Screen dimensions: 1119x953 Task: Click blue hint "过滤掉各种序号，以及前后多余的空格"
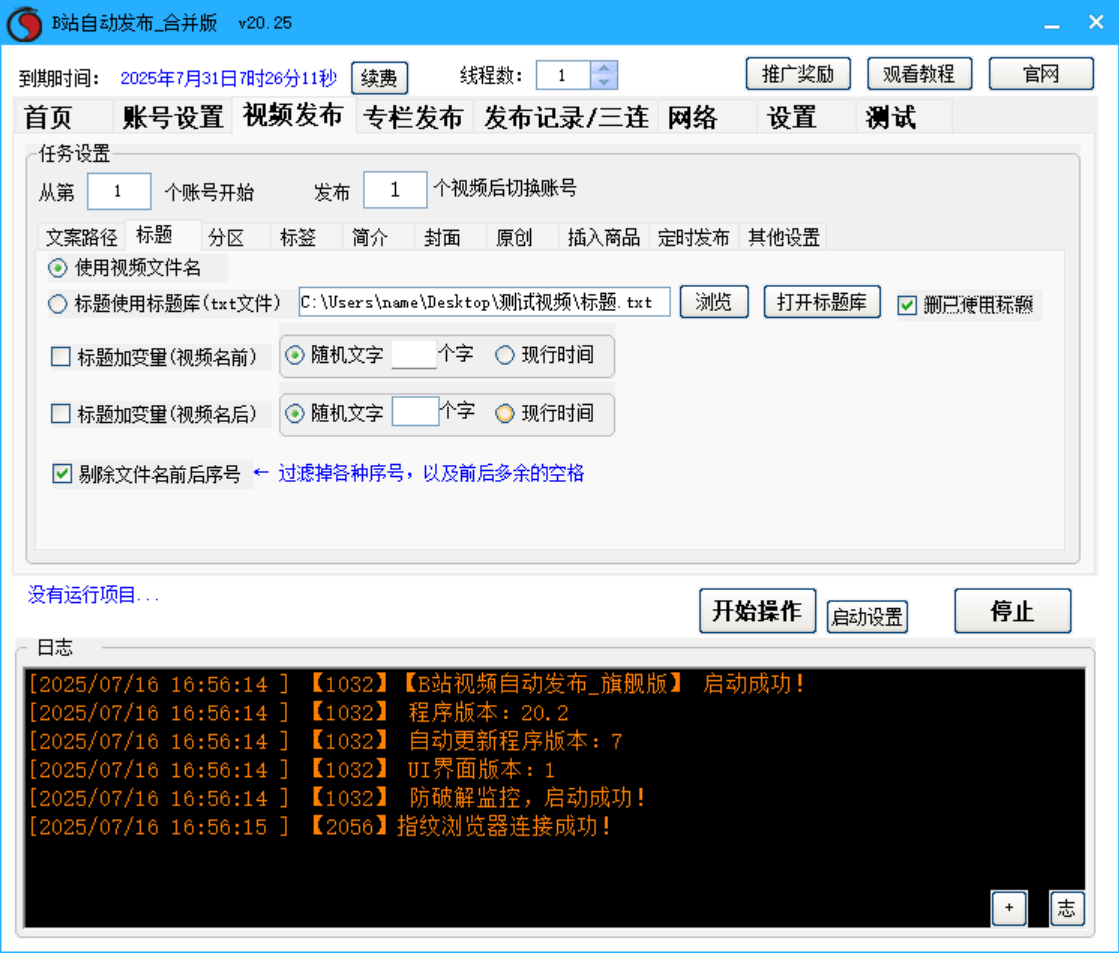[431, 473]
